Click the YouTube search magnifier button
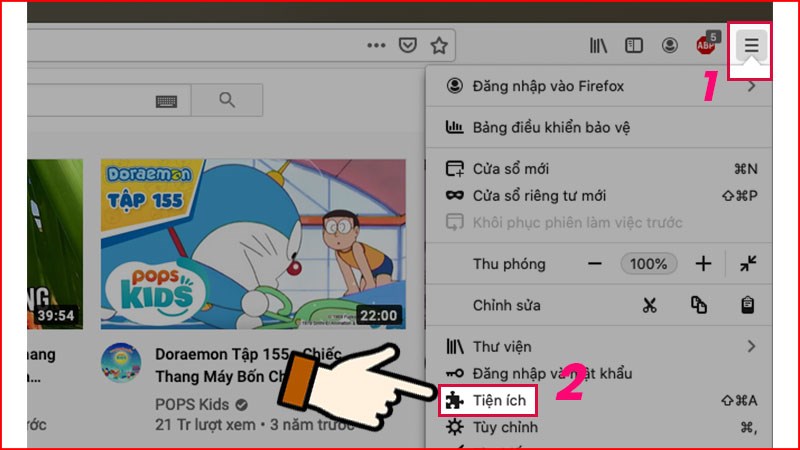The height and width of the screenshot is (450, 800). 227,100
